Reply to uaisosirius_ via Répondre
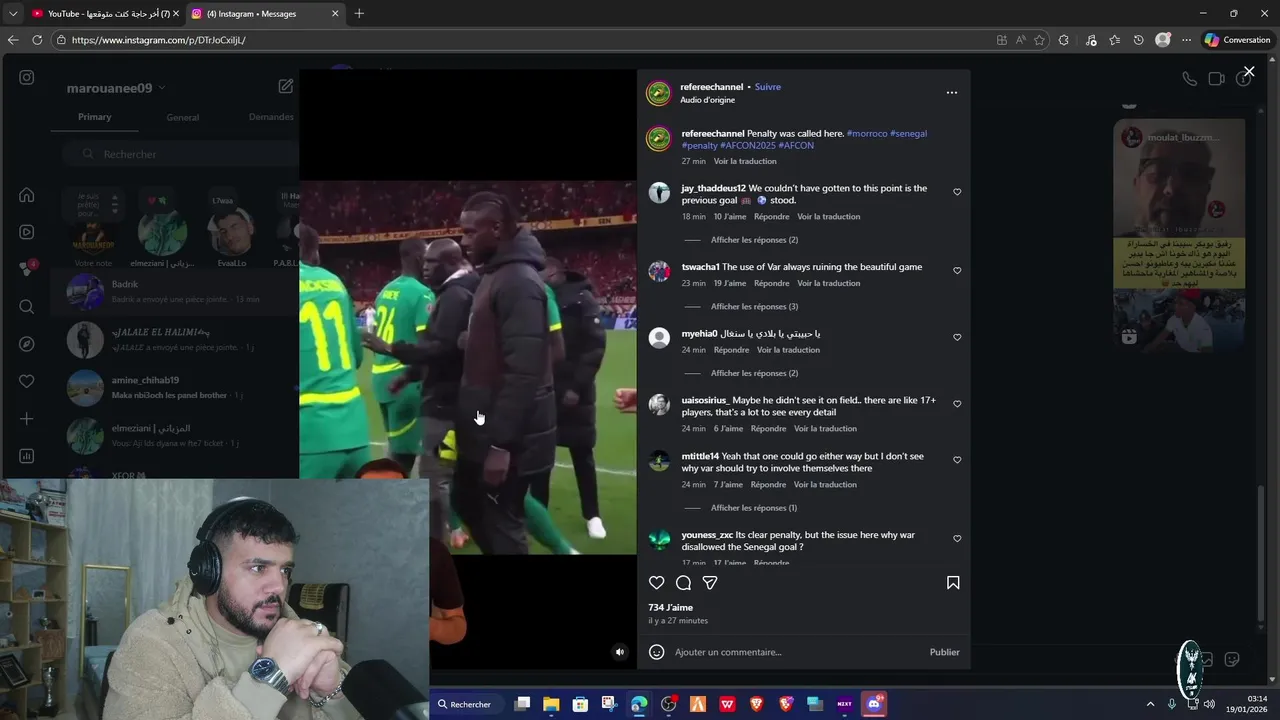 pos(768,428)
